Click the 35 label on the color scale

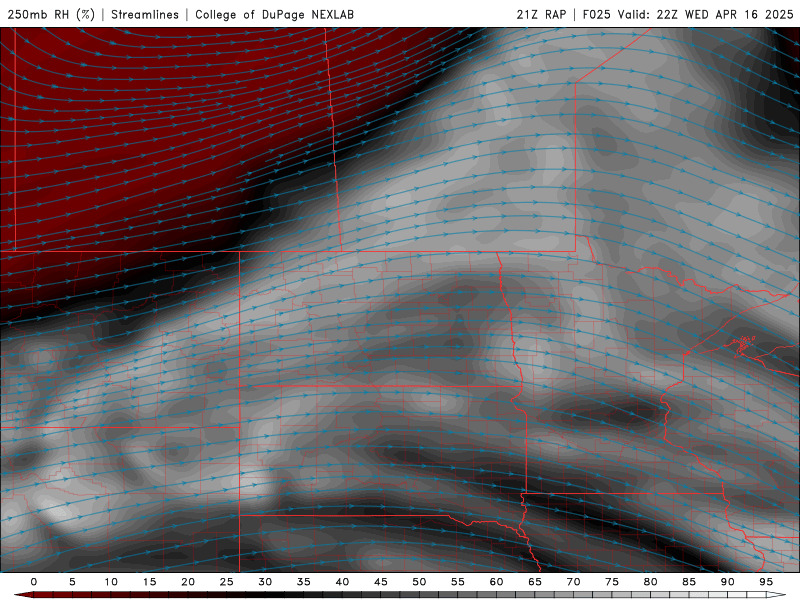point(304,582)
